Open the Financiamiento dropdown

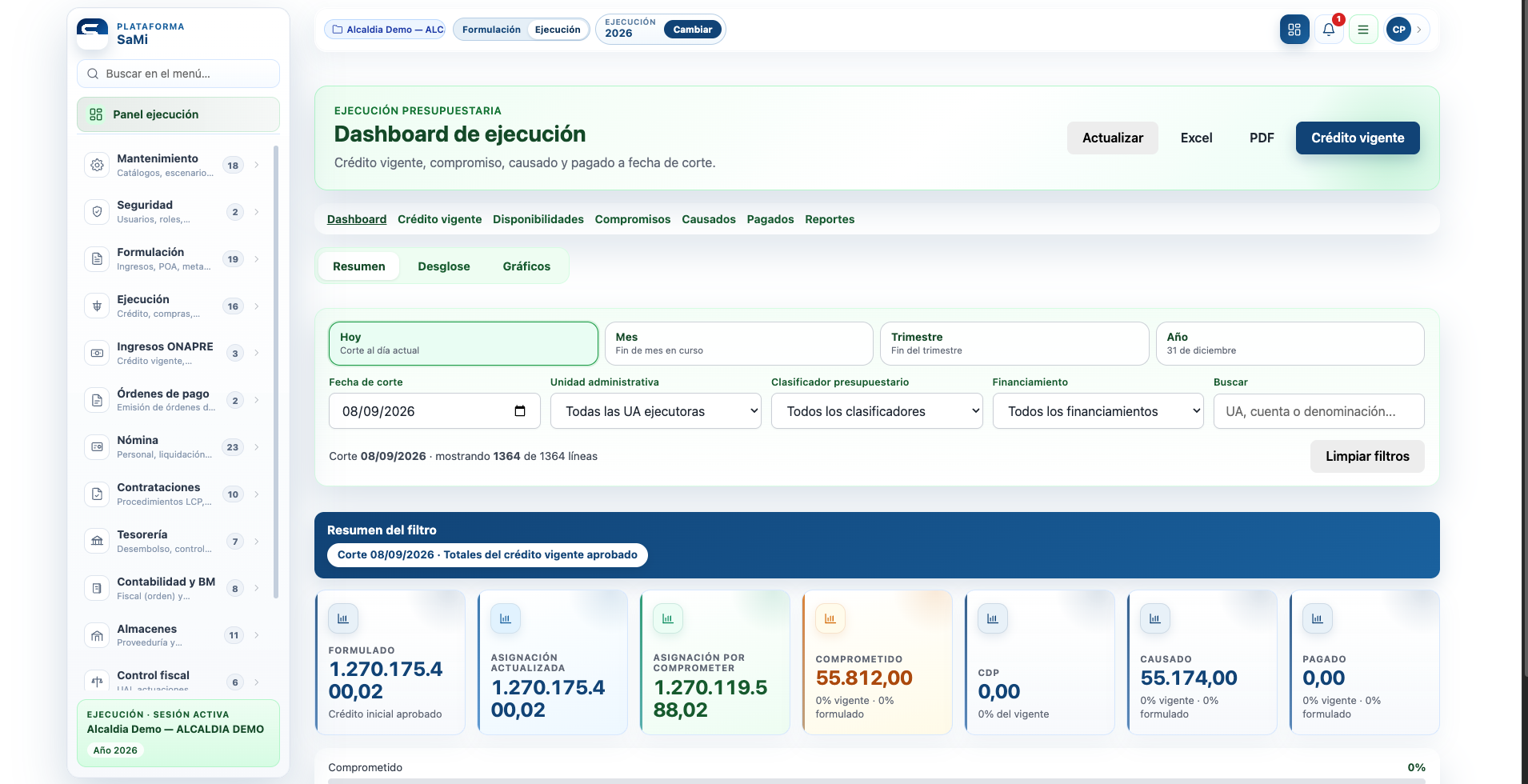click(1098, 411)
